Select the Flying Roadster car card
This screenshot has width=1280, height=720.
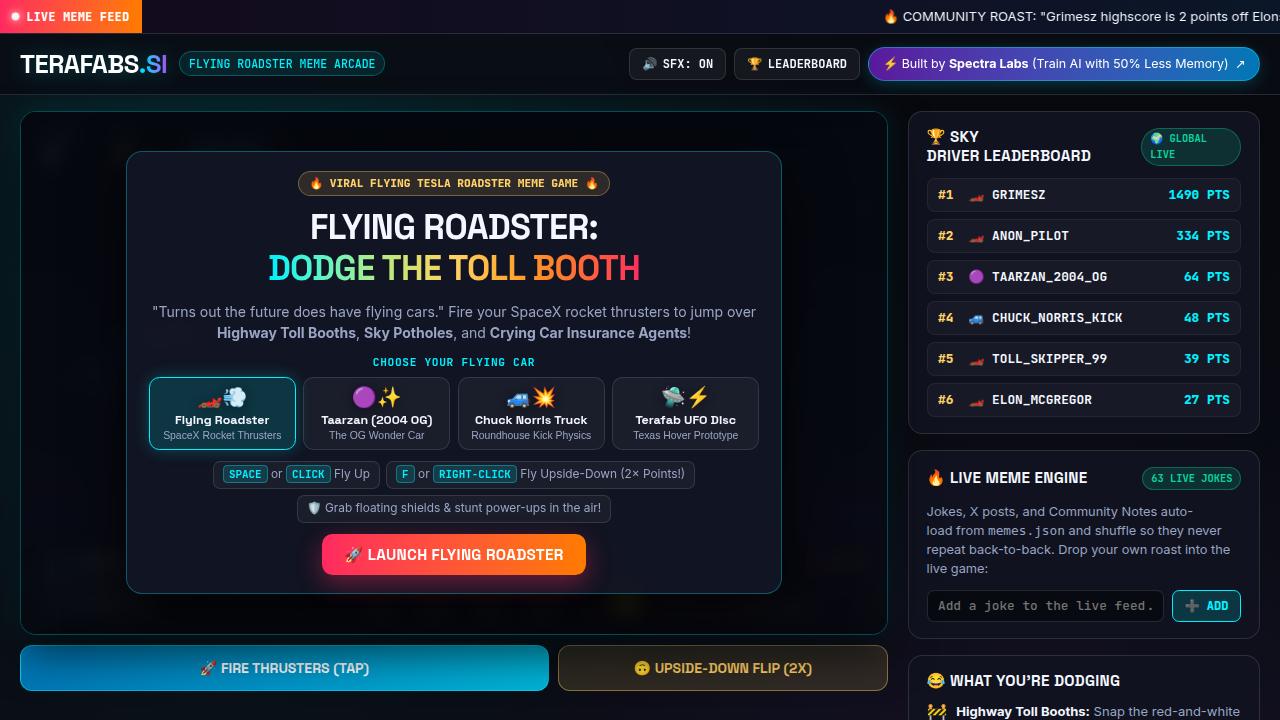click(222, 414)
